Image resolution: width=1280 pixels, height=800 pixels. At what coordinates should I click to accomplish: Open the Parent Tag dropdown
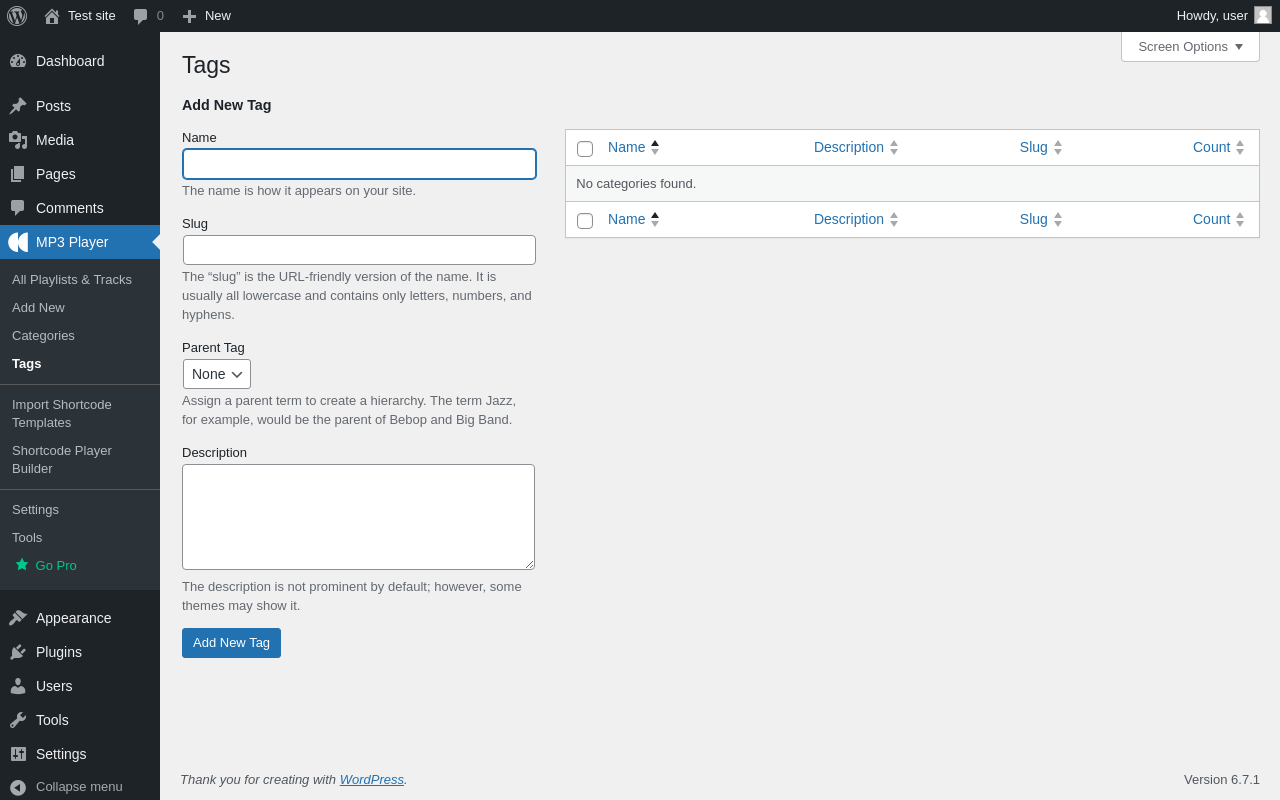tap(217, 374)
